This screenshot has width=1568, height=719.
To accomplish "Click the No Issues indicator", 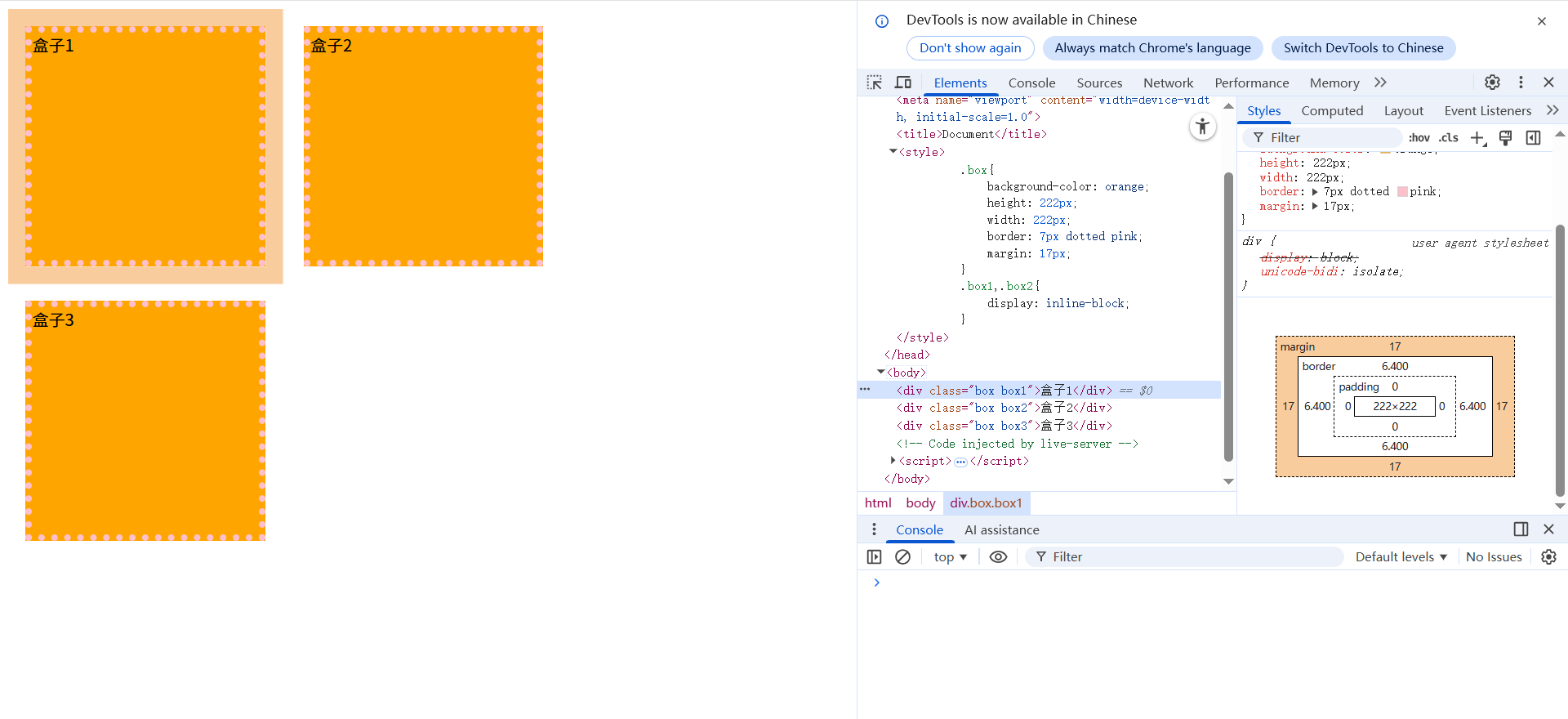I will [x=1494, y=557].
